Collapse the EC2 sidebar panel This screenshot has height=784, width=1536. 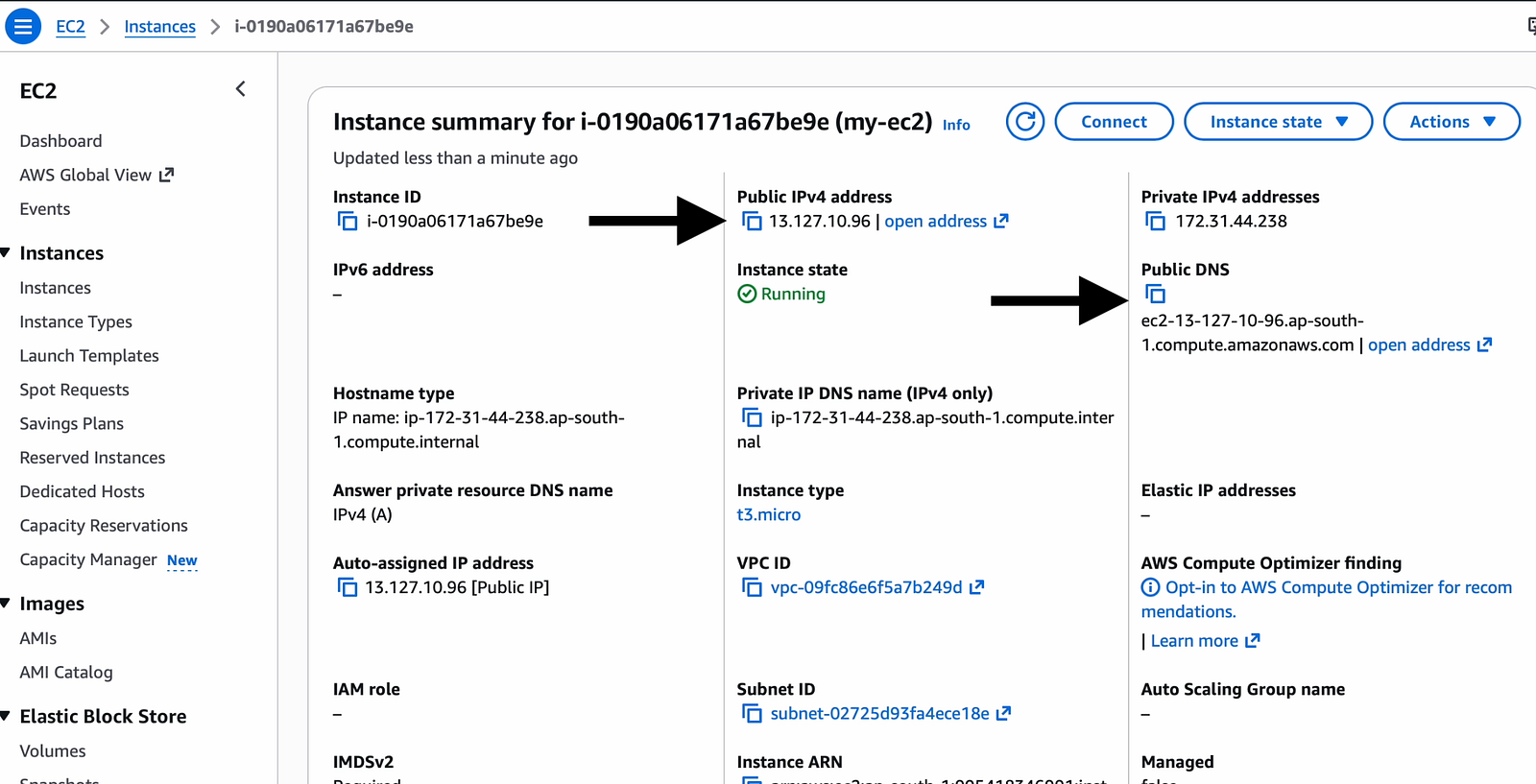pyautogui.click(x=241, y=89)
